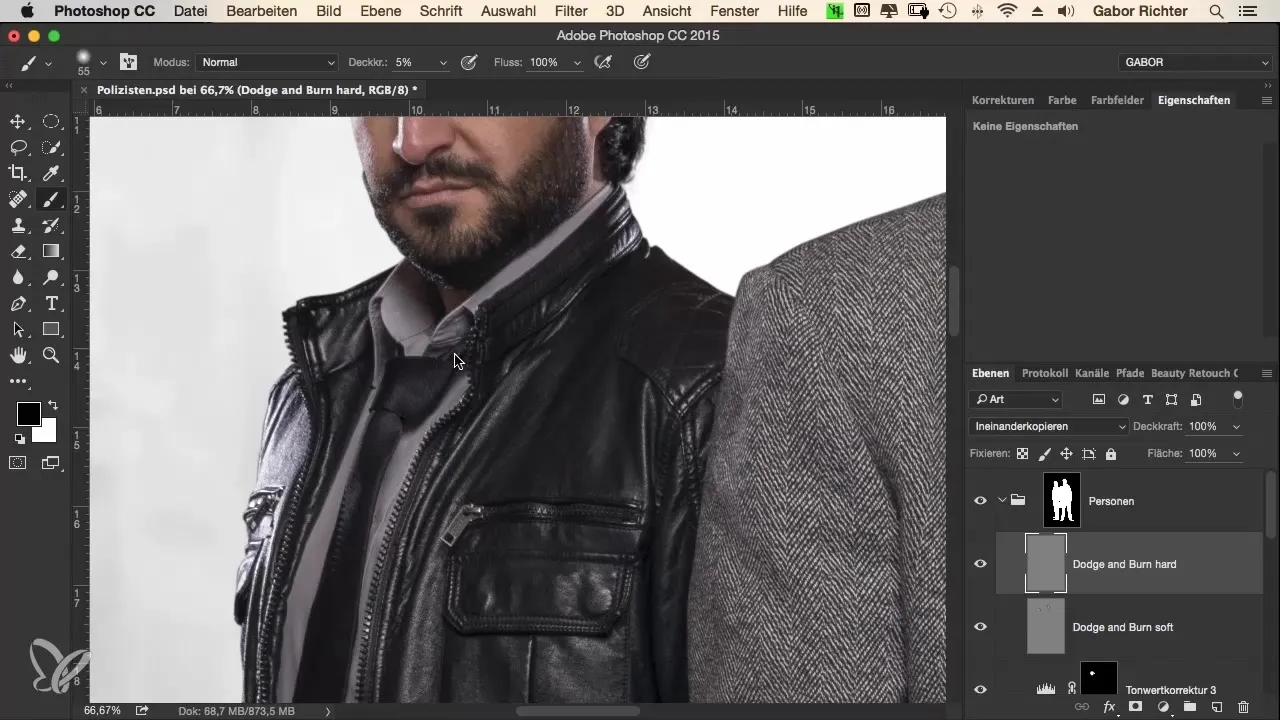Toggle pressure for brush size
The height and width of the screenshot is (720, 1280).
(x=643, y=62)
